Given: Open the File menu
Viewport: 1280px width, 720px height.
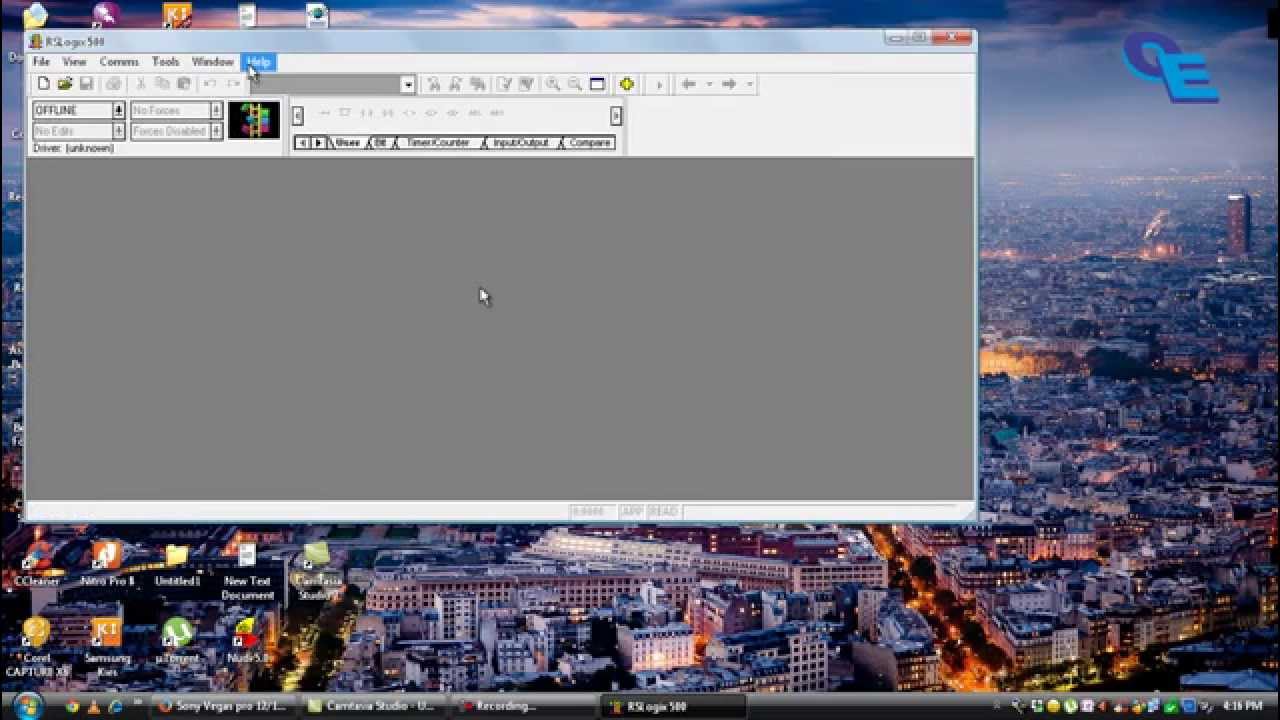Looking at the screenshot, I should (x=41, y=62).
